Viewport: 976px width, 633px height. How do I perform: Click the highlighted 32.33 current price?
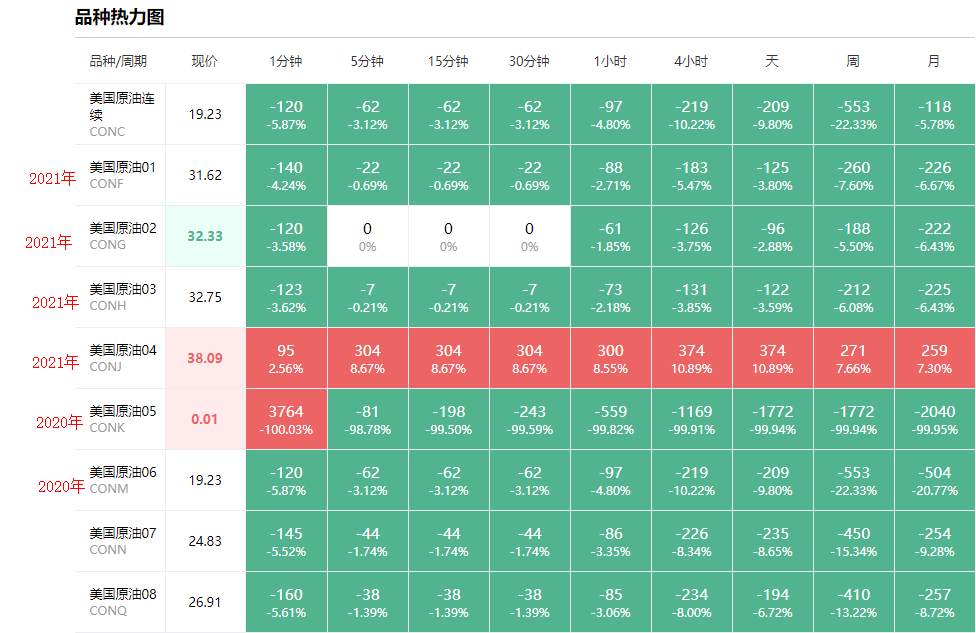(x=205, y=236)
